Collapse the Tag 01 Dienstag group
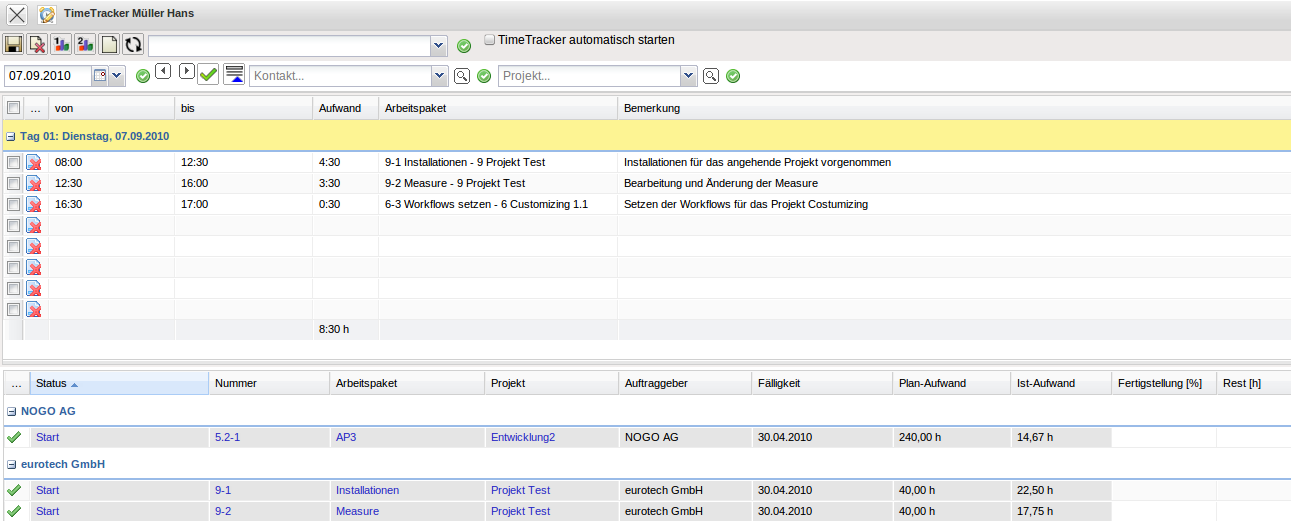This screenshot has height=521, width=1291. pos(10,136)
